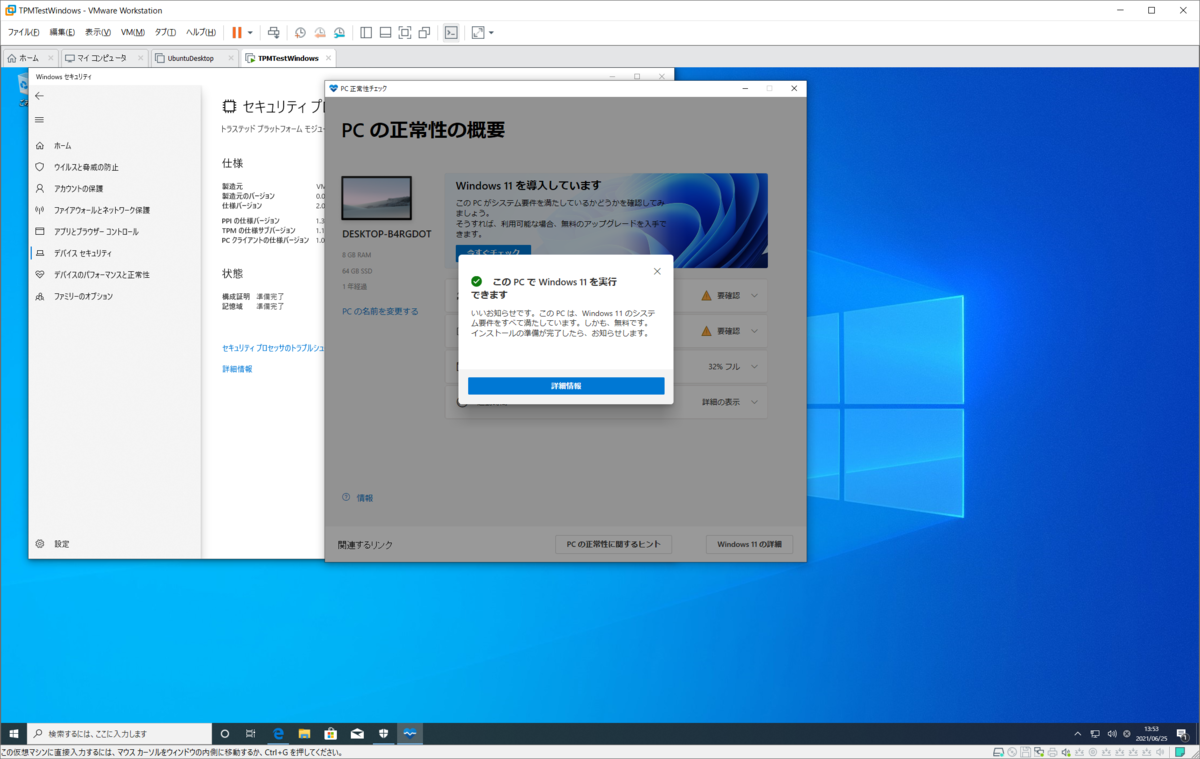
Task: Click the Unity mode icon
Action: click(x=425, y=32)
